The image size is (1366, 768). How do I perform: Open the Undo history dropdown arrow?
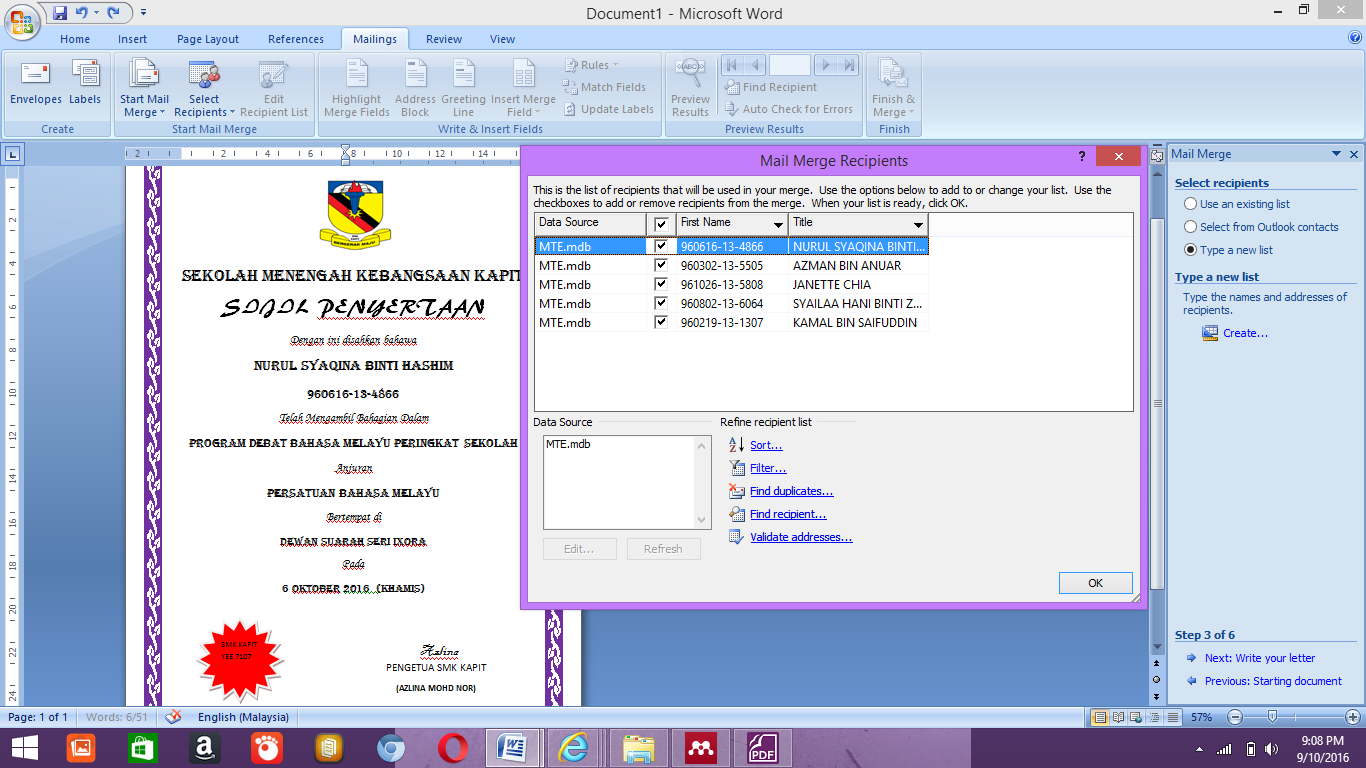(96, 13)
